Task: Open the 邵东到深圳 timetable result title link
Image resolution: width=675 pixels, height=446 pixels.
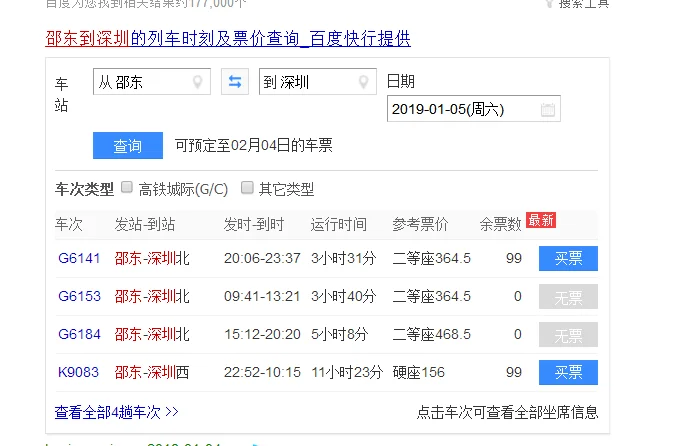Action: coord(228,38)
